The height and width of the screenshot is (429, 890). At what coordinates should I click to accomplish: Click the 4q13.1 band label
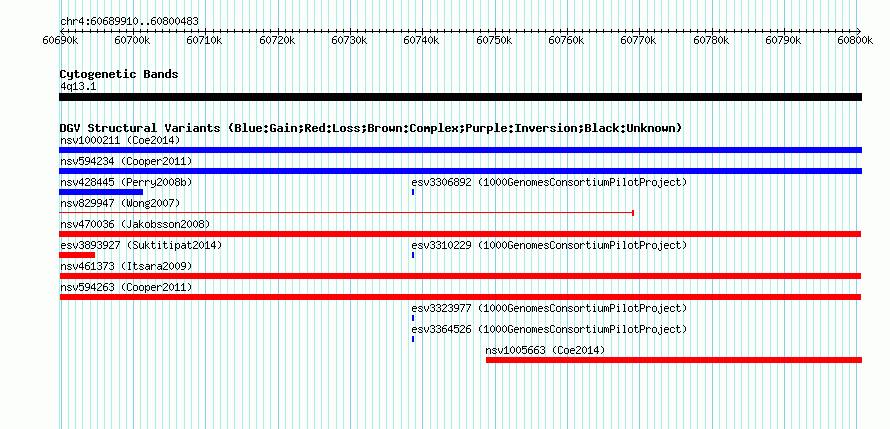click(x=79, y=86)
